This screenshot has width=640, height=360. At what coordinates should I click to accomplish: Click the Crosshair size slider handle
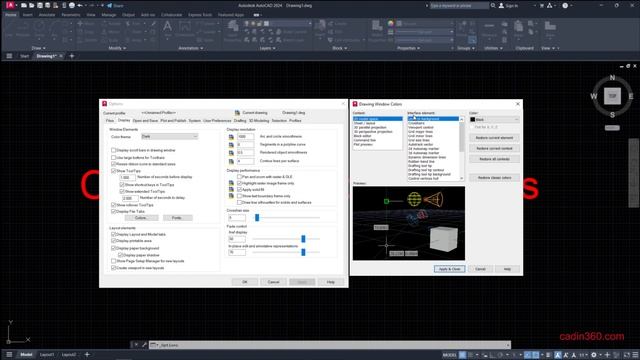tap(257, 218)
